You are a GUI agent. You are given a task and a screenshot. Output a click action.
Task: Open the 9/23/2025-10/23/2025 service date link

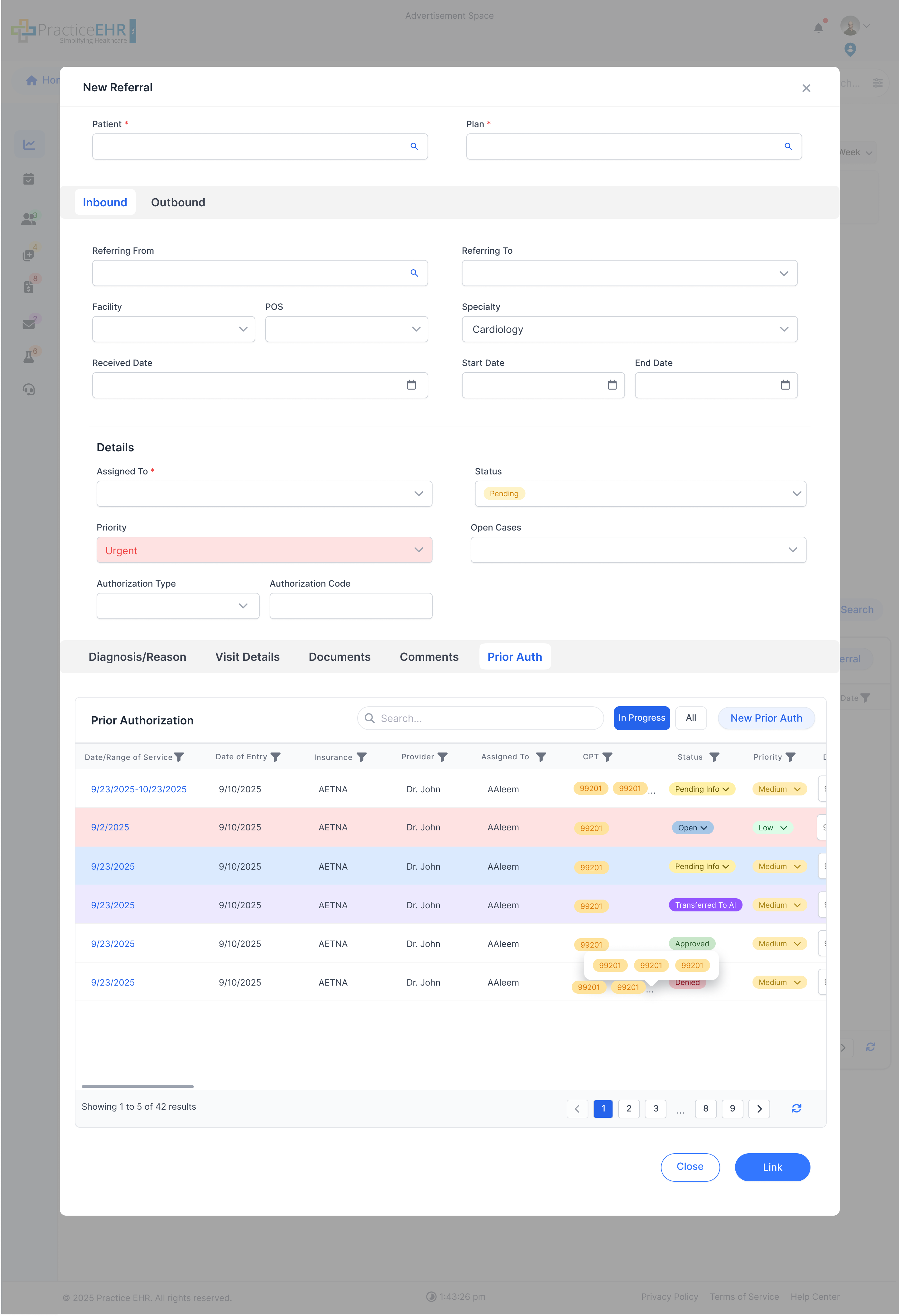click(x=139, y=789)
